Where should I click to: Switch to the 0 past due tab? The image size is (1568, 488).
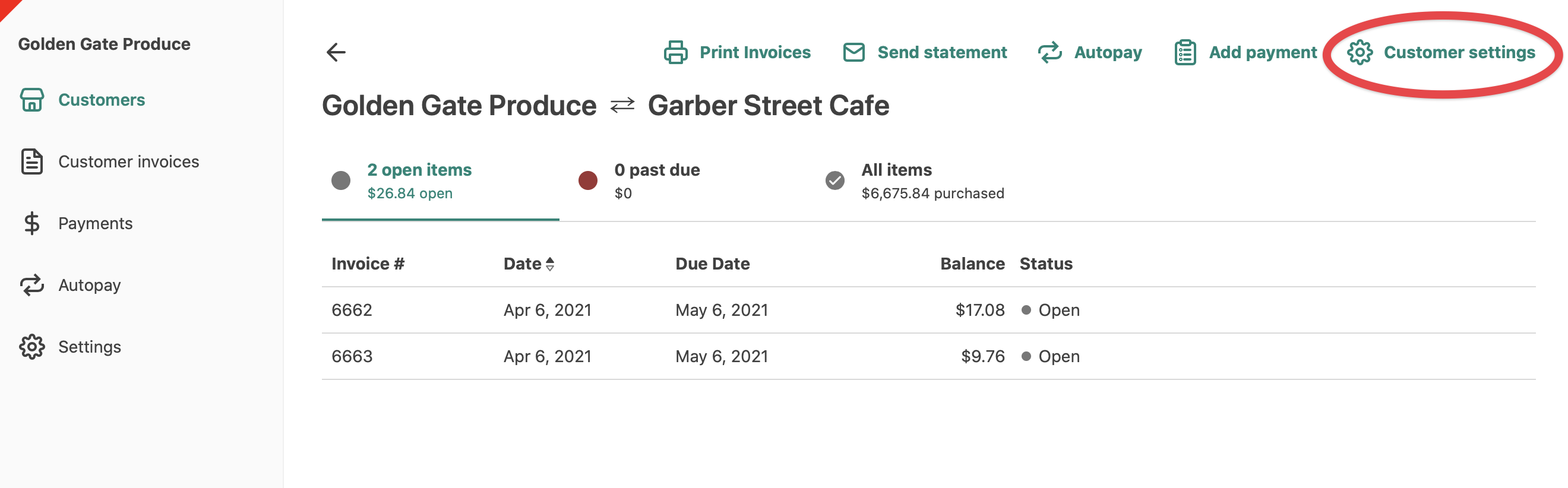(x=657, y=180)
